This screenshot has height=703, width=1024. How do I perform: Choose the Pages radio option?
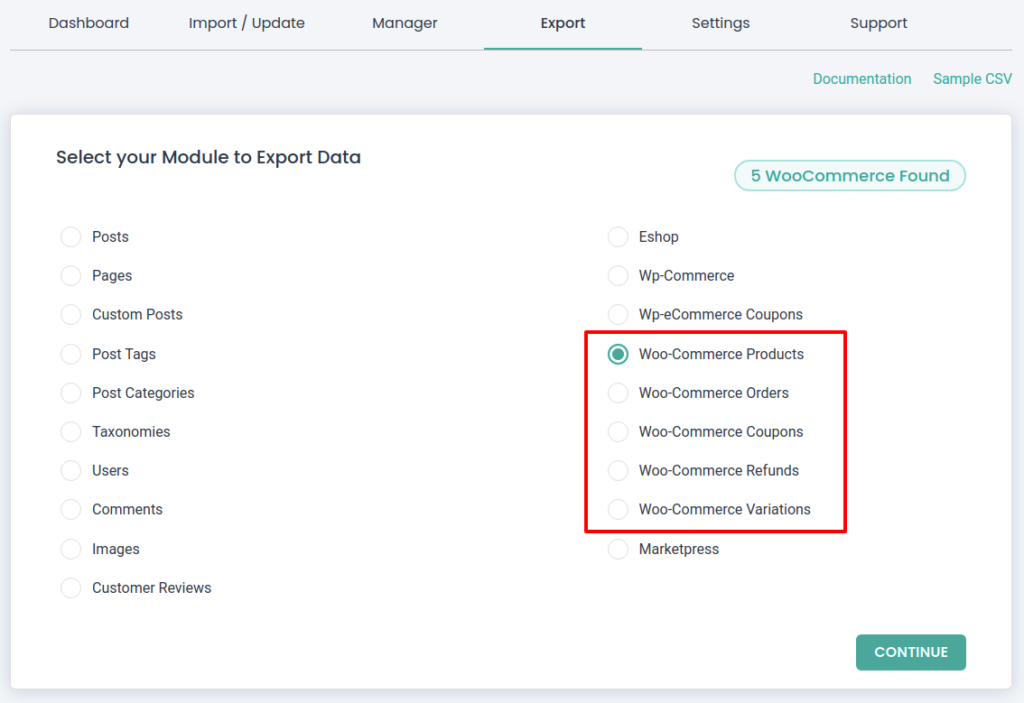coord(71,276)
